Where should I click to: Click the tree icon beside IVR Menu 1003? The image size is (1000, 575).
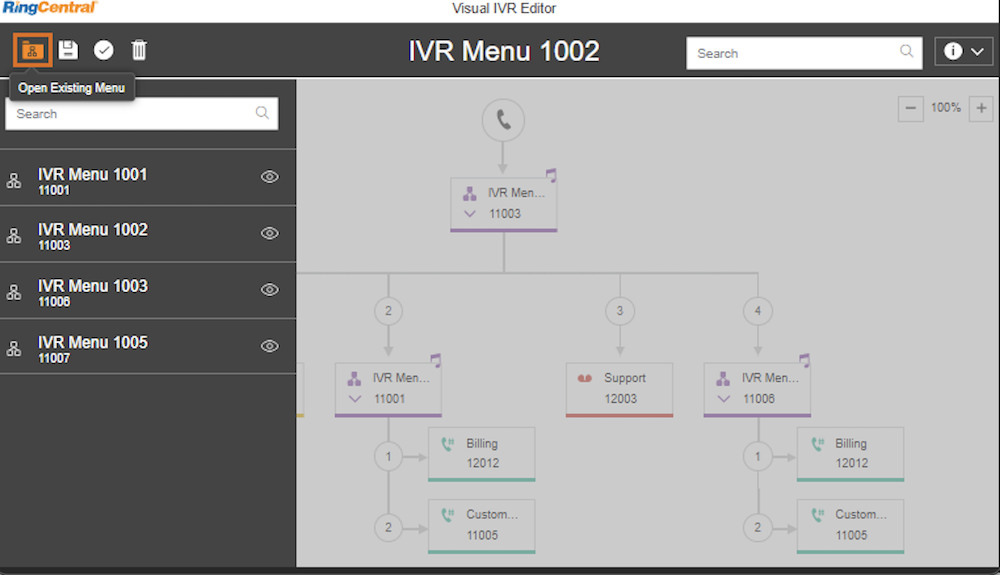point(13,292)
